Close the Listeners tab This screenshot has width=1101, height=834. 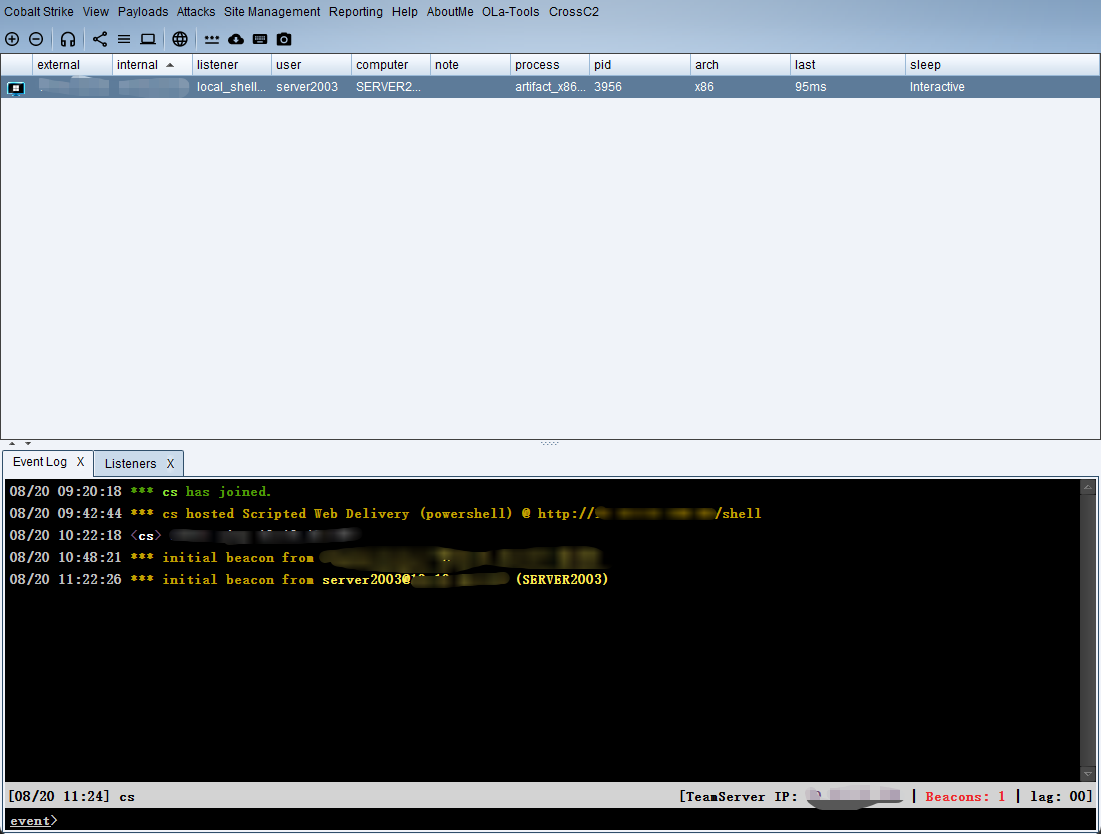pos(170,463)
